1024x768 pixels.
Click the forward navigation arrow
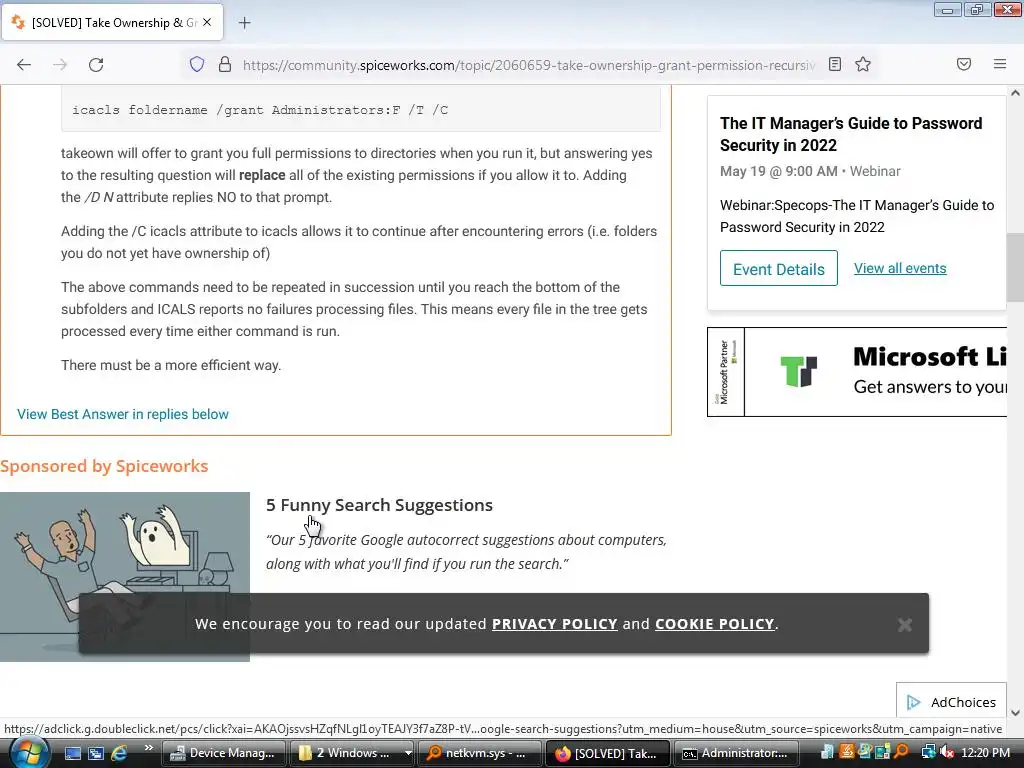[60, 65]
